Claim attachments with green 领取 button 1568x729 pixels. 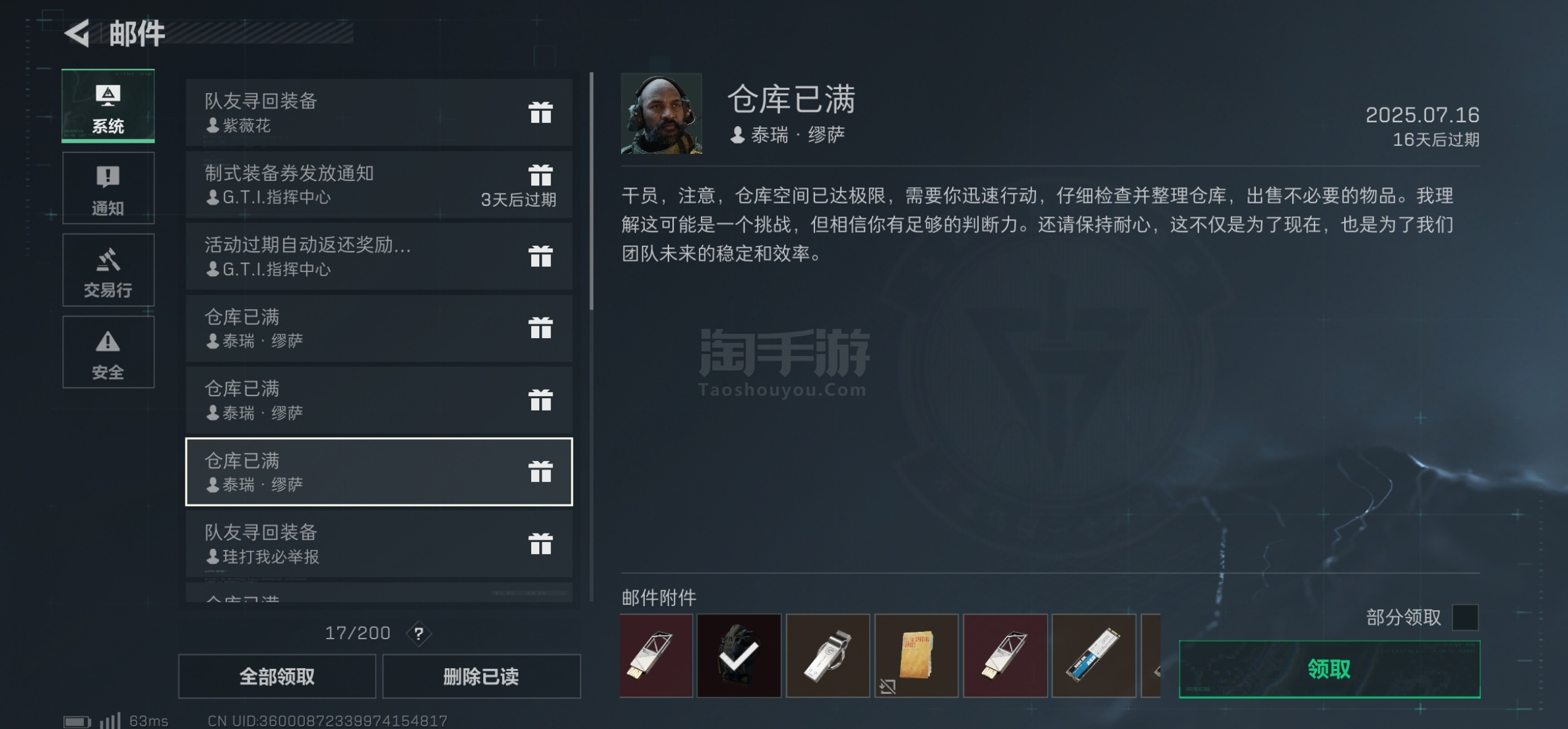coord(1329,669)
